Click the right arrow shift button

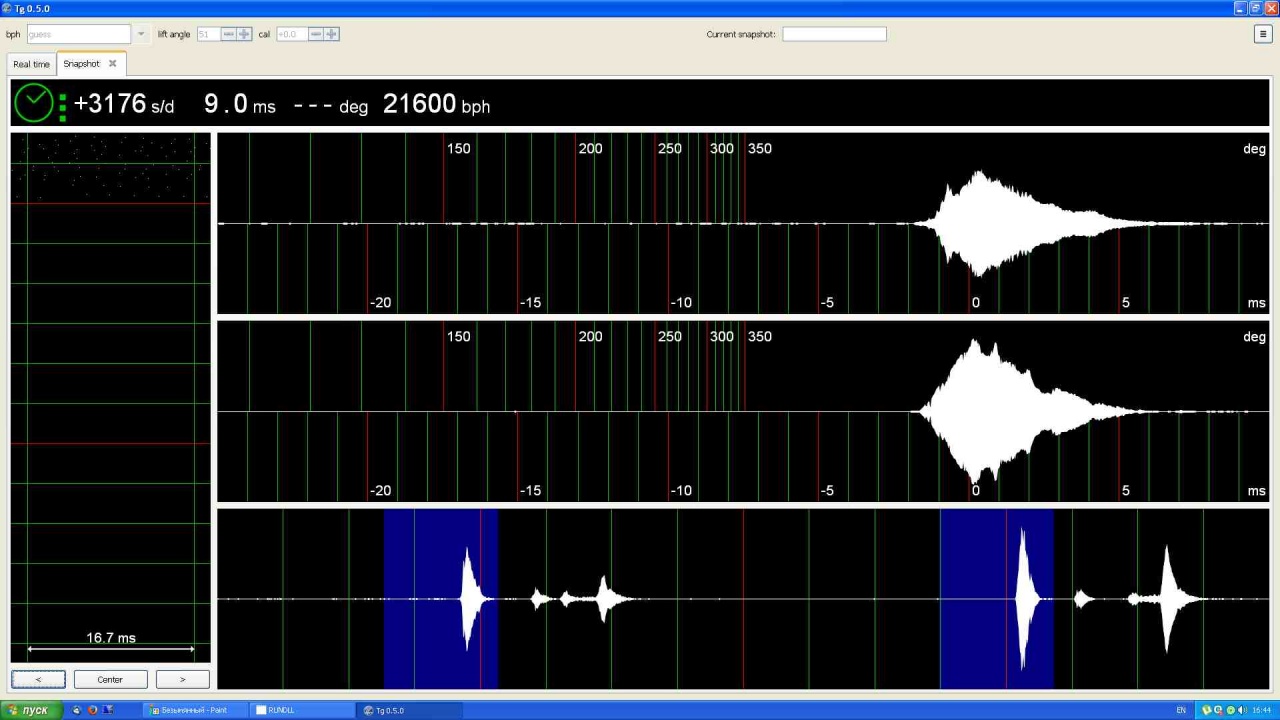click(182, 680)
